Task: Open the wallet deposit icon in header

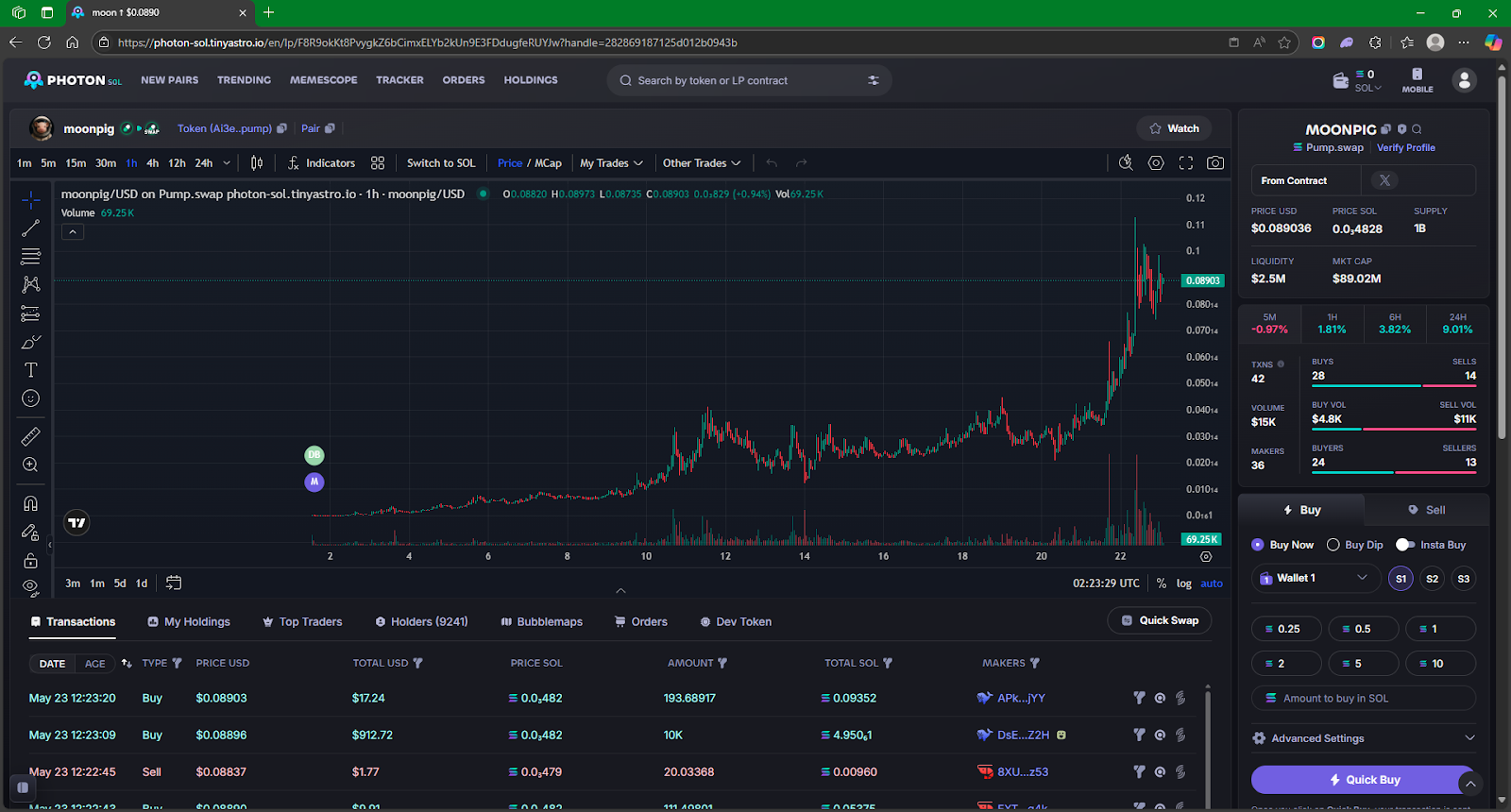Action: coord(1340,80)
